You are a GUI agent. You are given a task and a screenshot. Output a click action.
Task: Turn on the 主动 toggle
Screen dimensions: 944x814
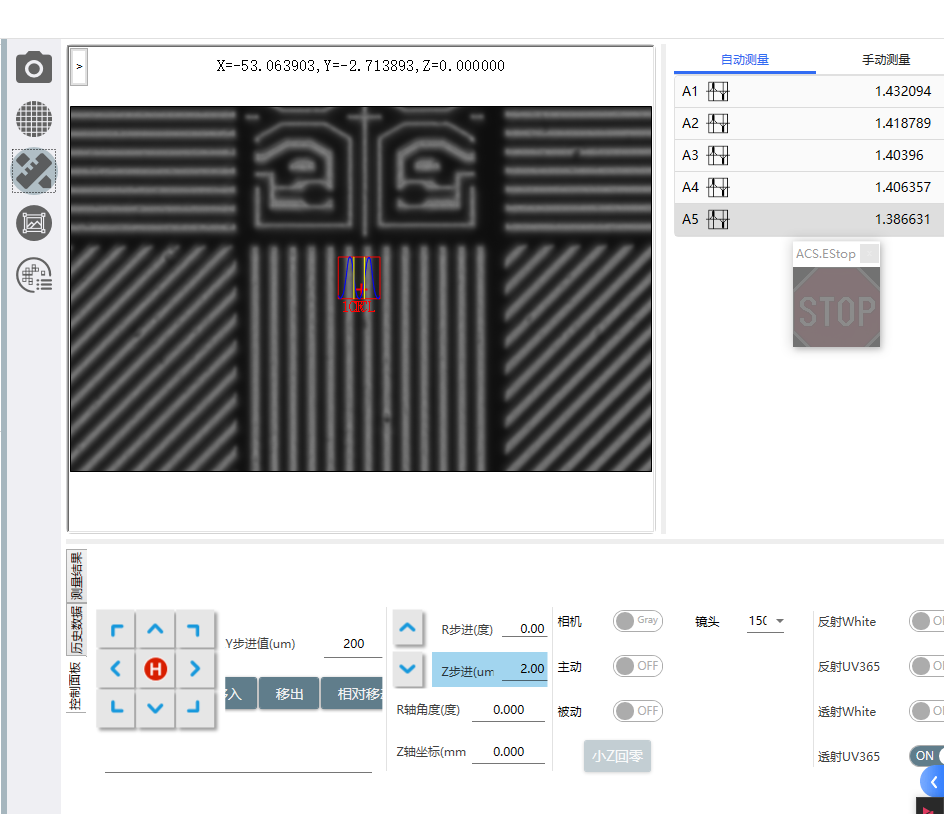pos(637,666)
